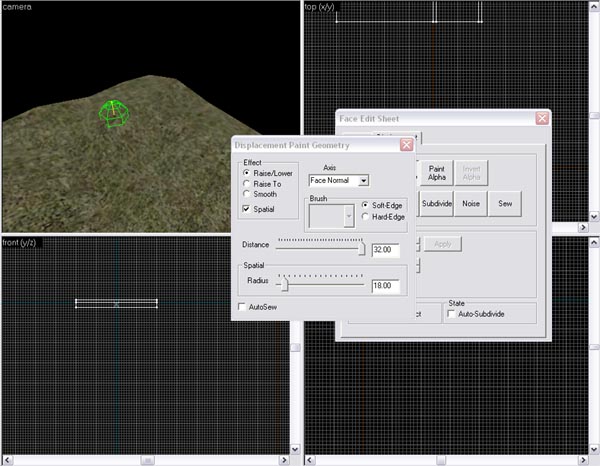
Task: Click the green brush sphere on the terrain
Action: coord(114,113)
